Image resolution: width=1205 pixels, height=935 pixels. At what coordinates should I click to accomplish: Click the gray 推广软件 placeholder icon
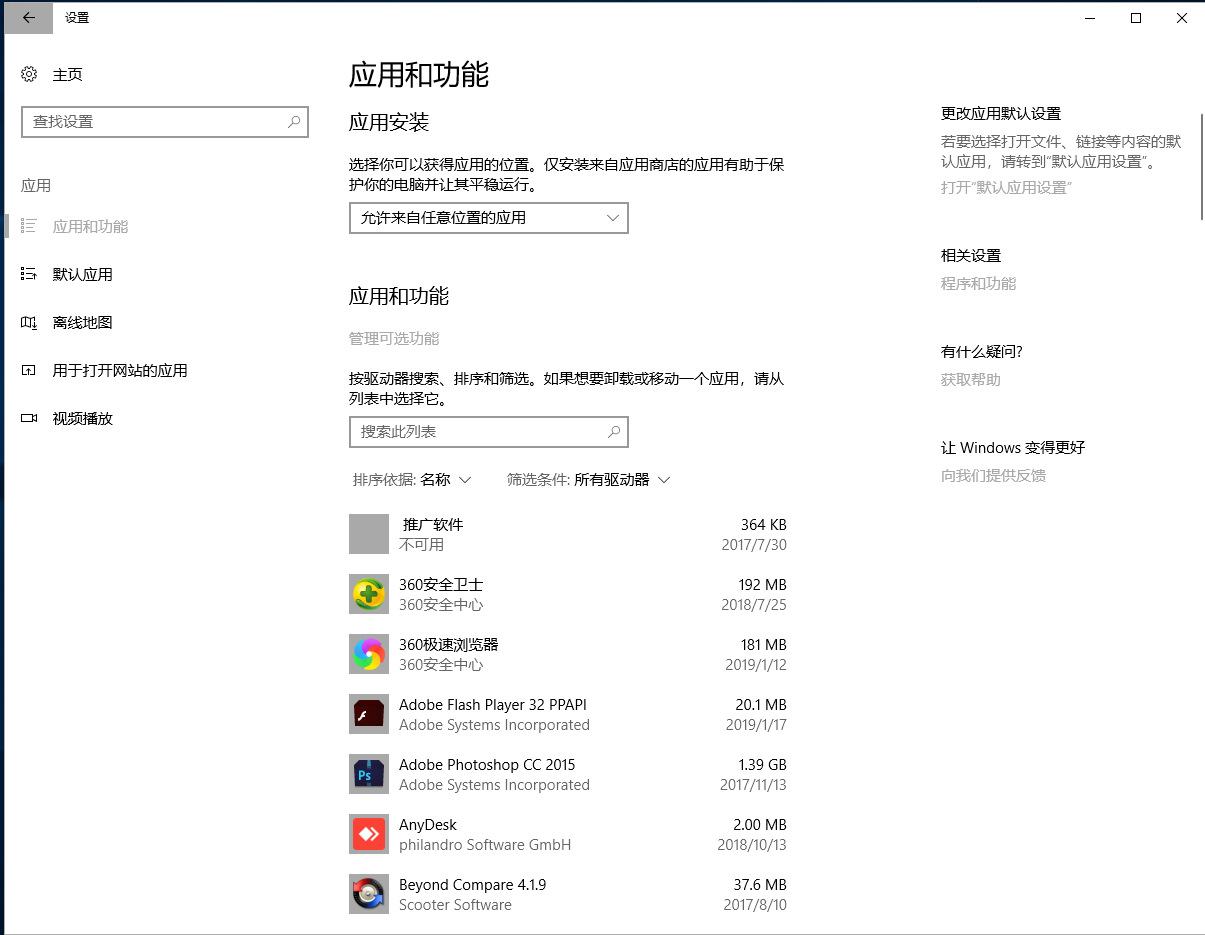[x=369, y=534]
